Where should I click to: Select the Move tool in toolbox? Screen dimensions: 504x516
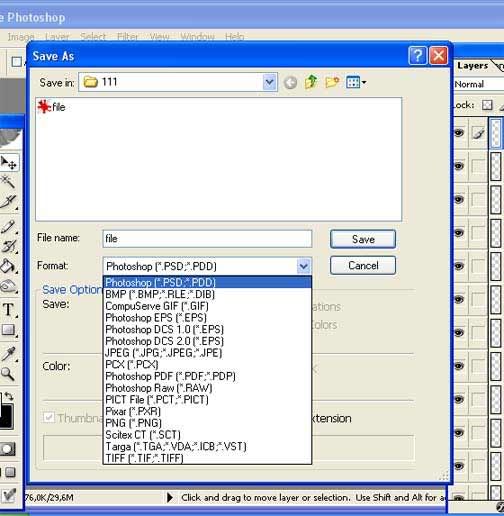point(9,163)
